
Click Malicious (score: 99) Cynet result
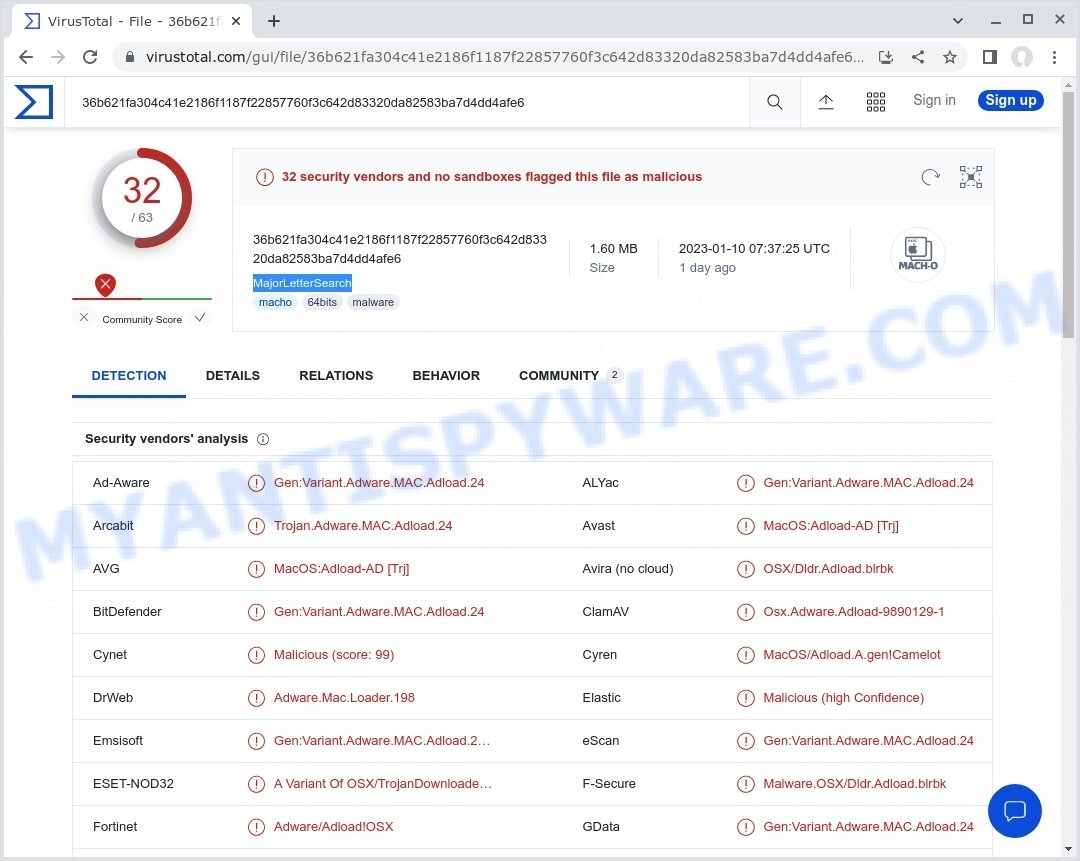(x=334, y=655)
